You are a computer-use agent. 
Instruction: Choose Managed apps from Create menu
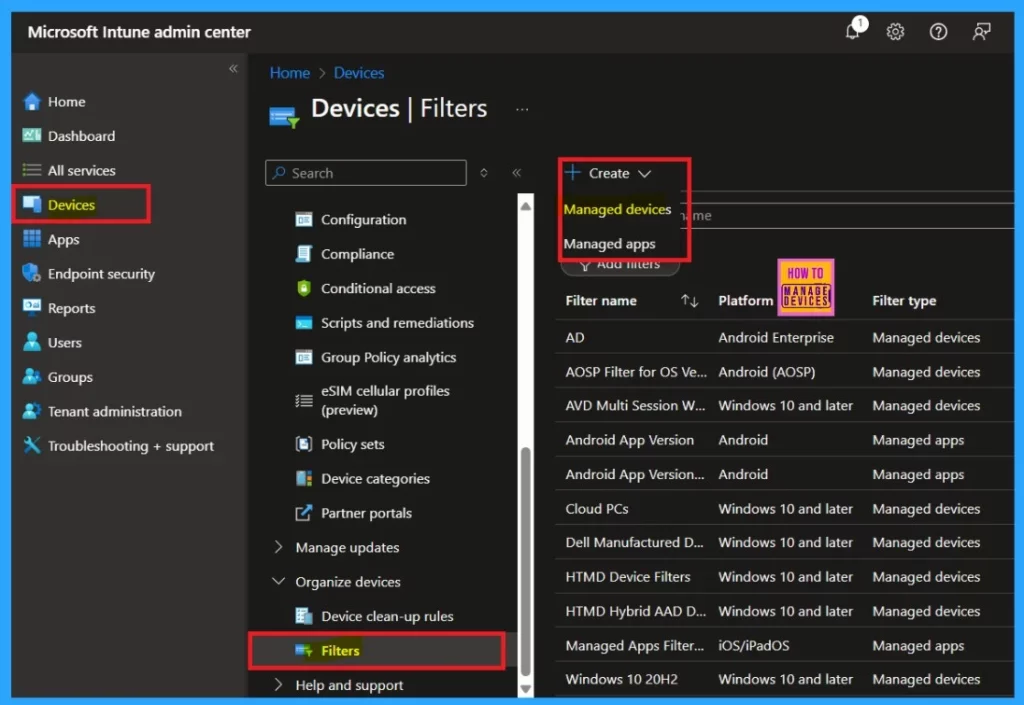609,244
